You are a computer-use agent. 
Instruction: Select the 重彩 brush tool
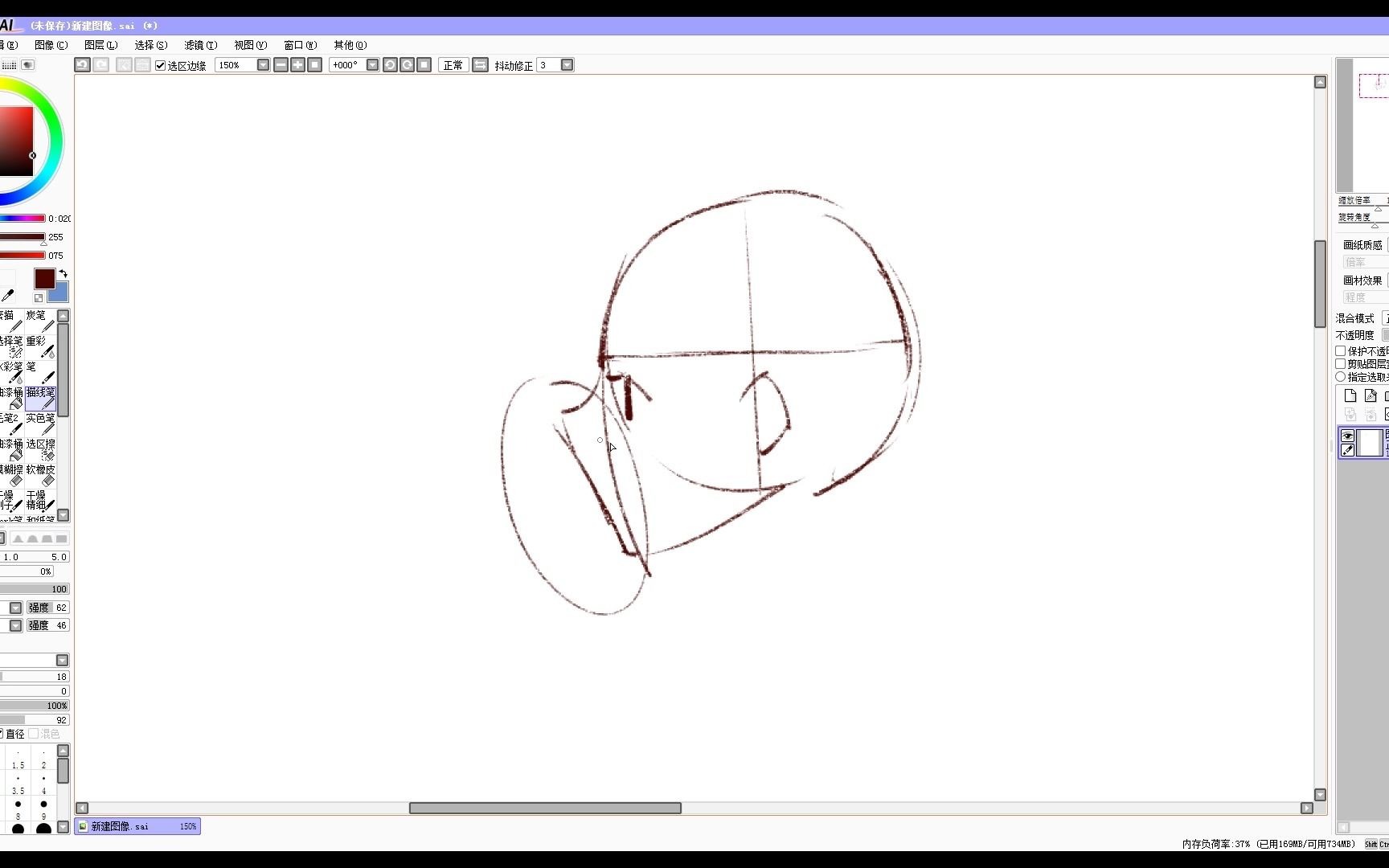[x=40, y=346]
